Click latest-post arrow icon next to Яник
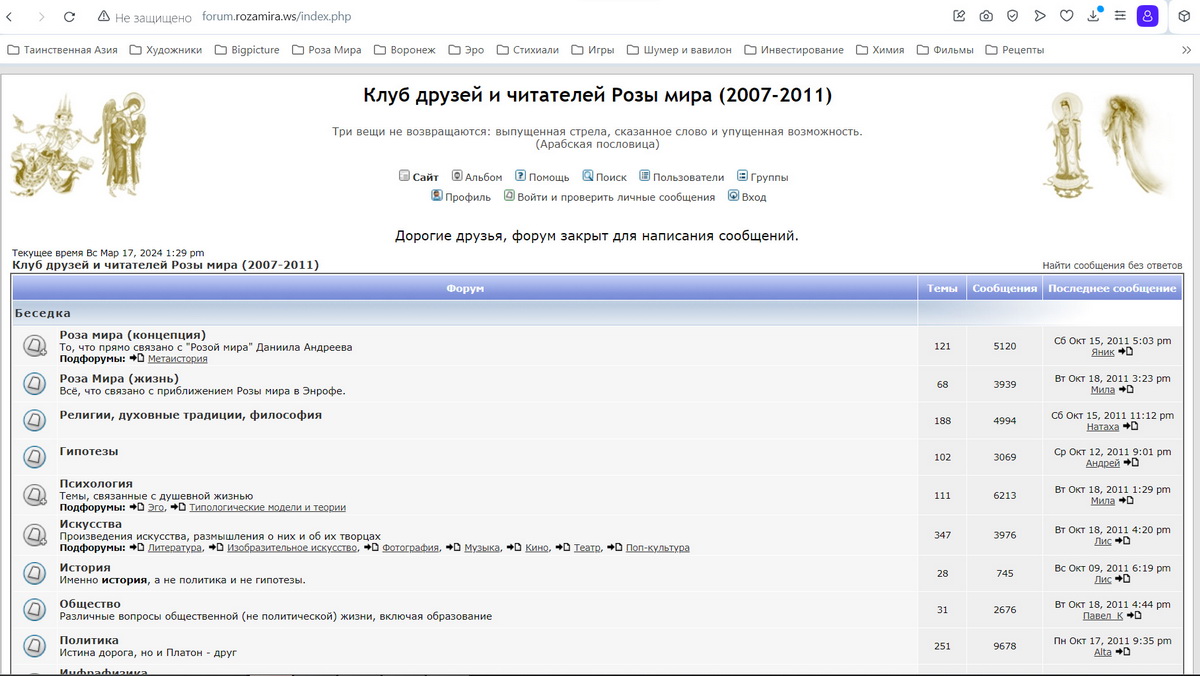The image size is (1200, 676). [x=1126, y=352]
